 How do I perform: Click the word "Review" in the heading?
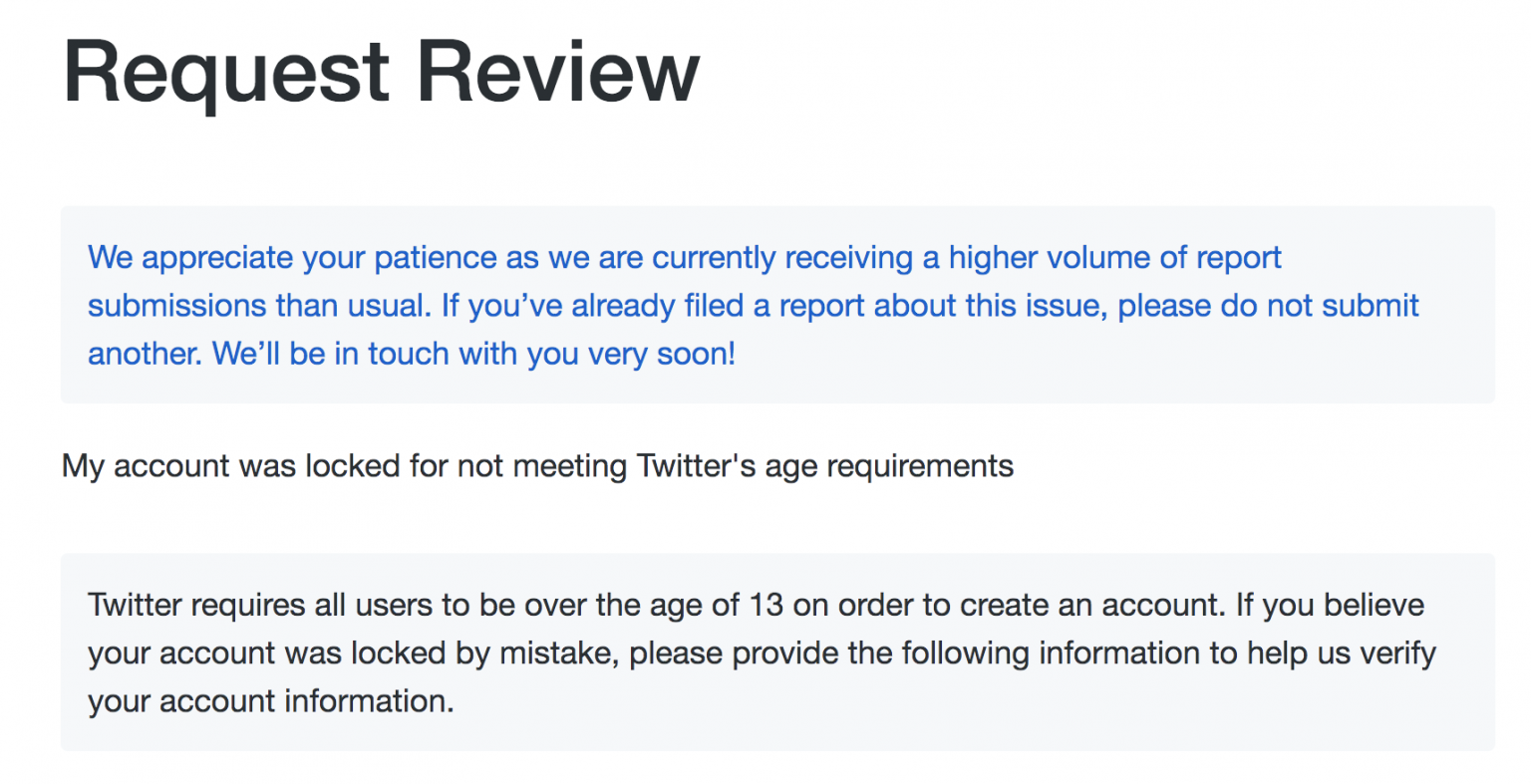point(558,72)
